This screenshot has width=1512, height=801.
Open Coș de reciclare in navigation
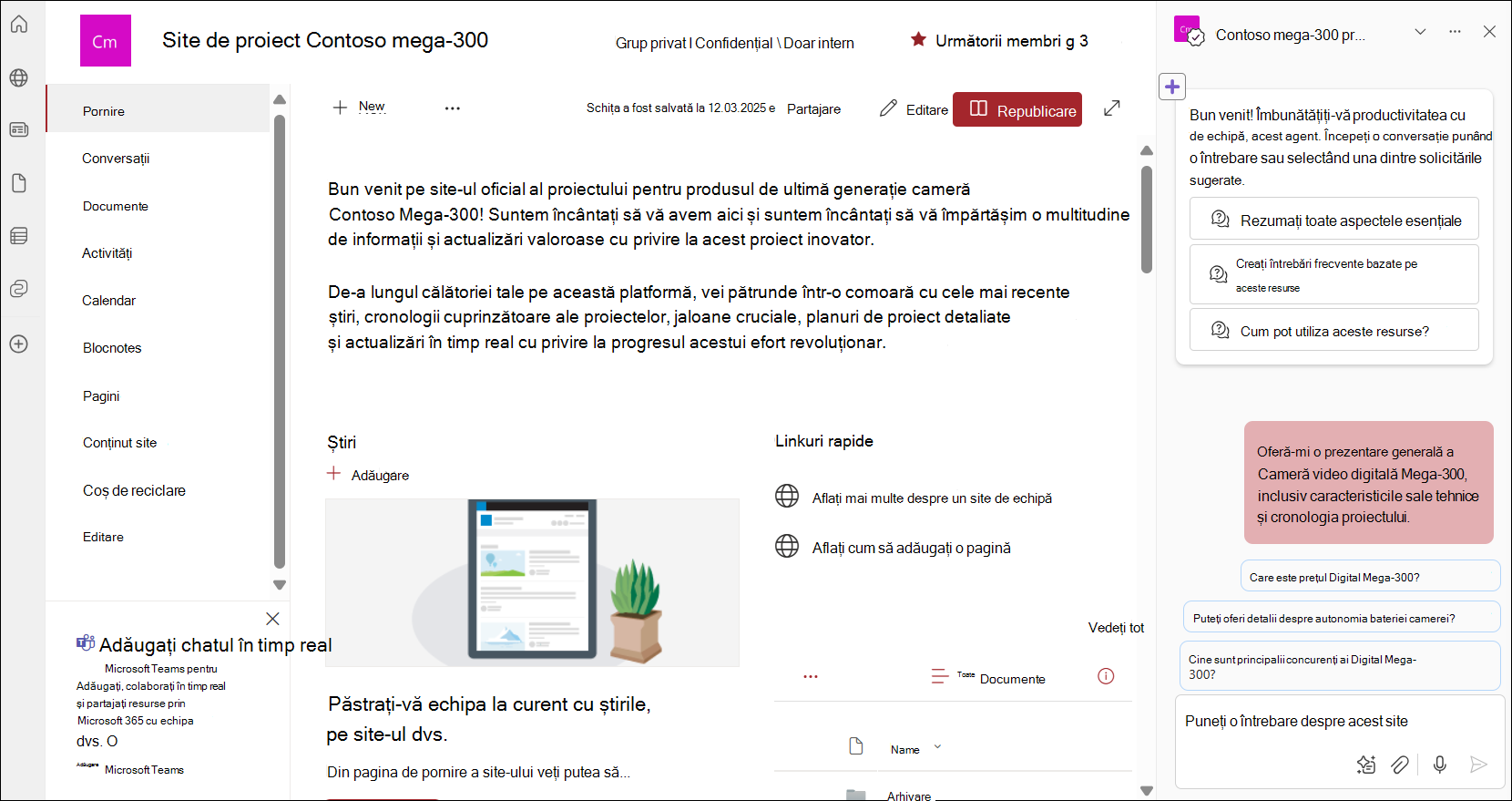click(135, 490)
